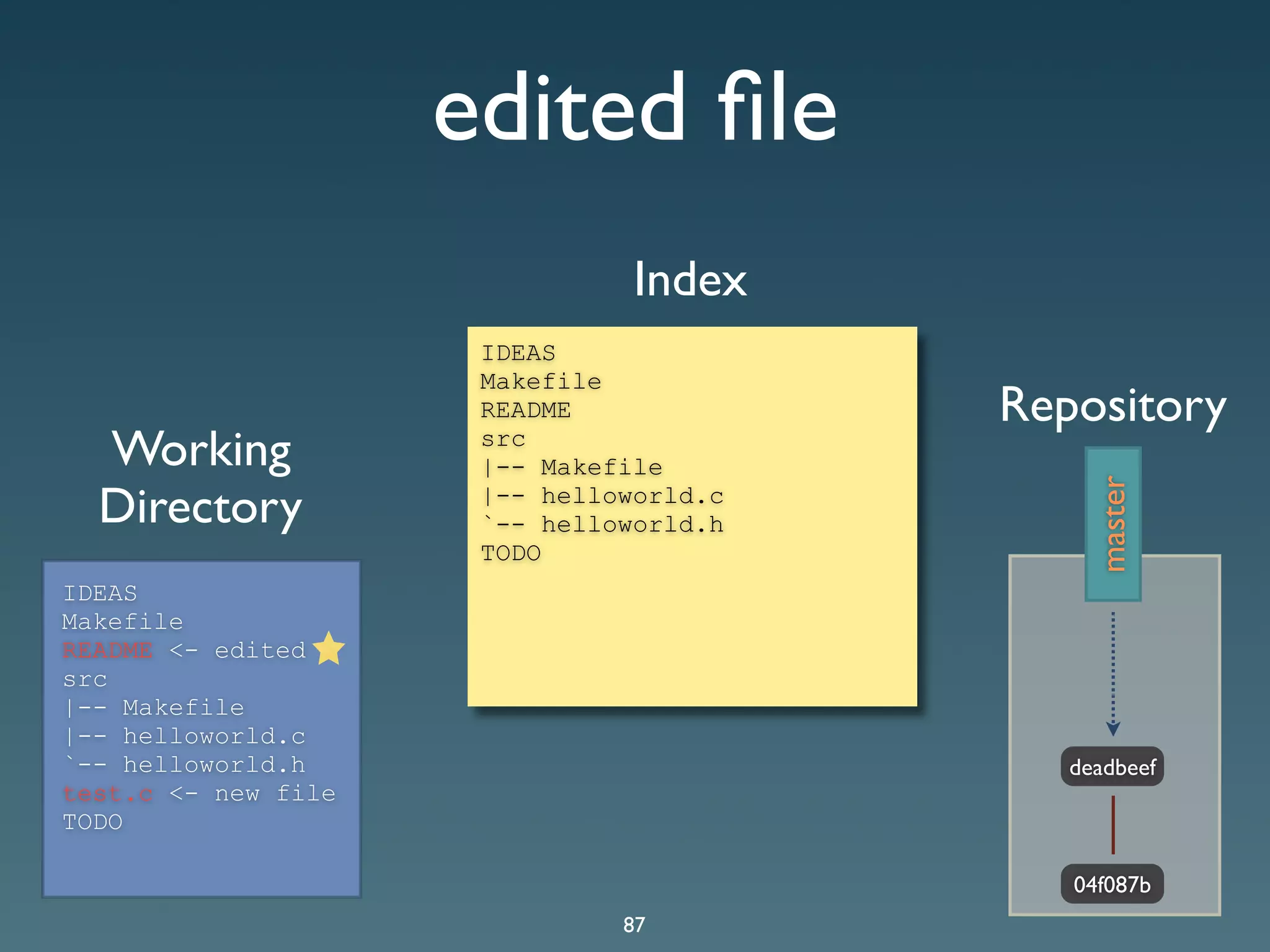Click the red README entry in Working Directory
The image size is (1270, 952).
(x=107, y=651)
